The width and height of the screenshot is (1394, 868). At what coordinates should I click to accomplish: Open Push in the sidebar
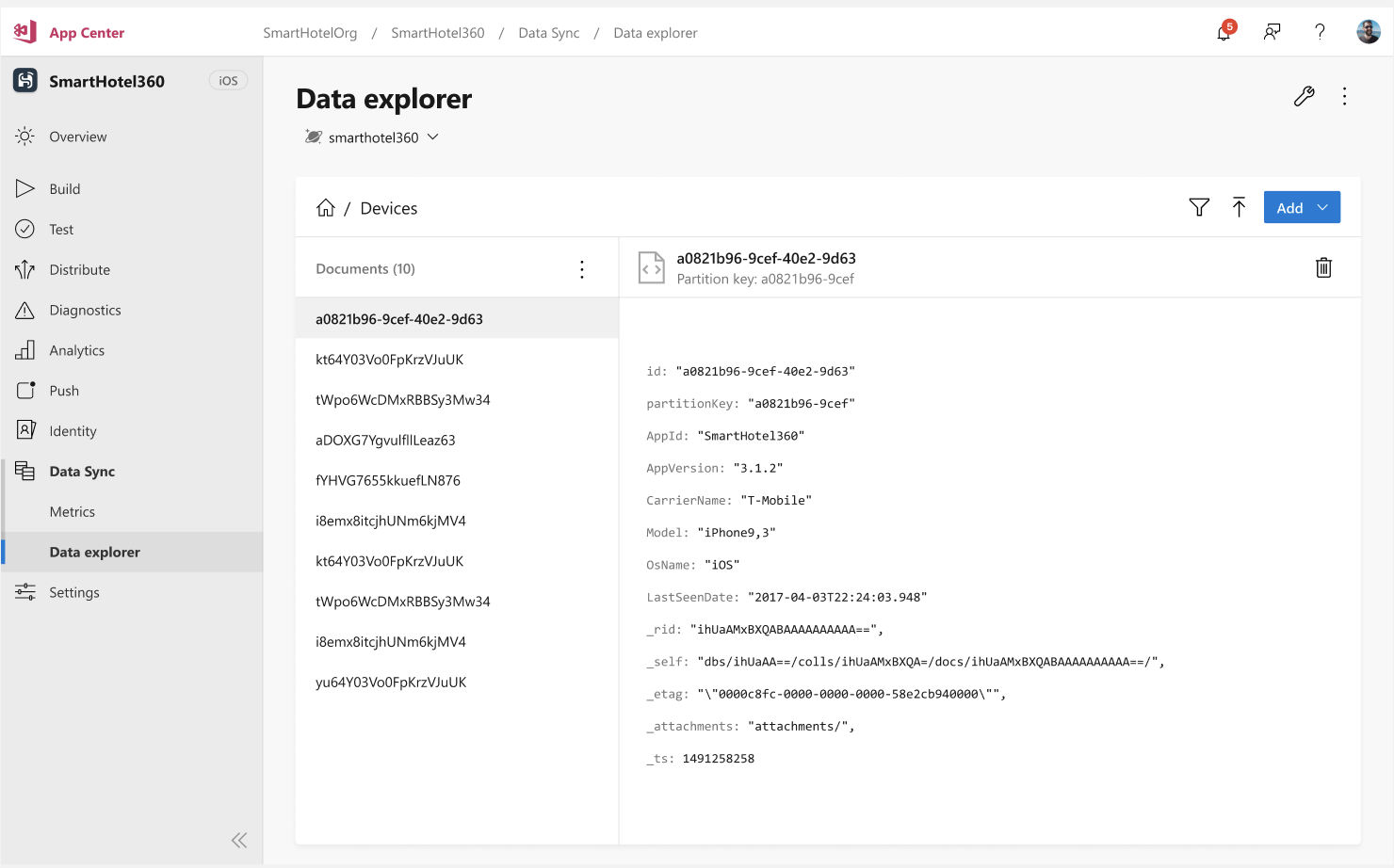click(x=132, y=391)
